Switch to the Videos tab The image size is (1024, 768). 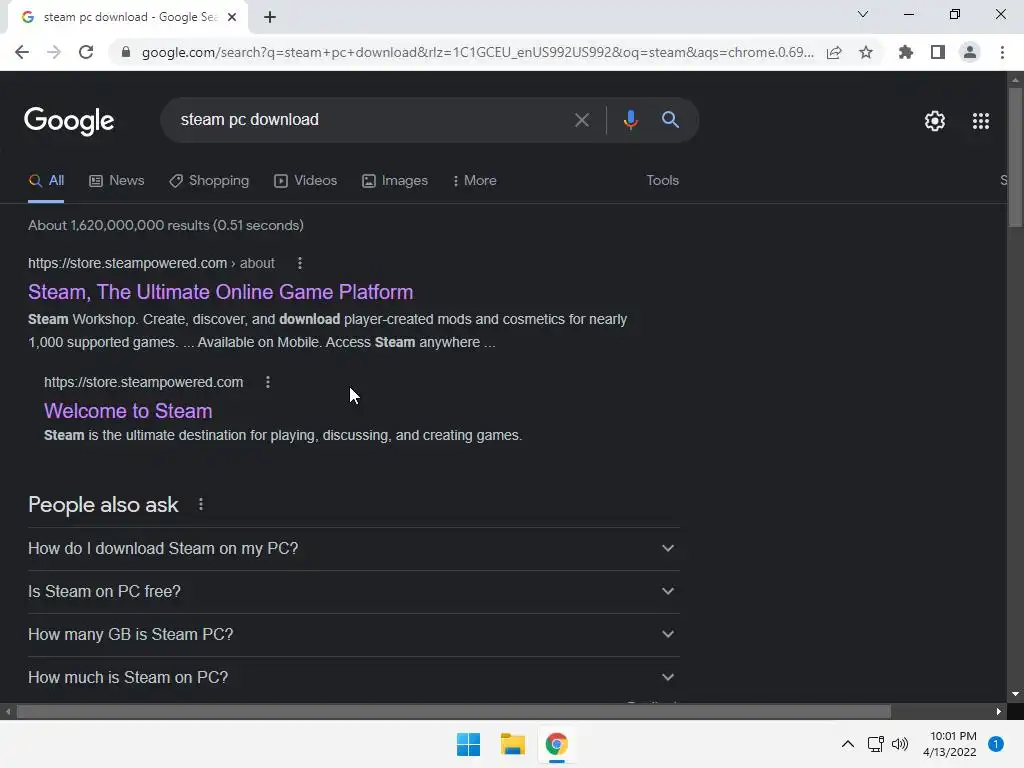(306, 181)
